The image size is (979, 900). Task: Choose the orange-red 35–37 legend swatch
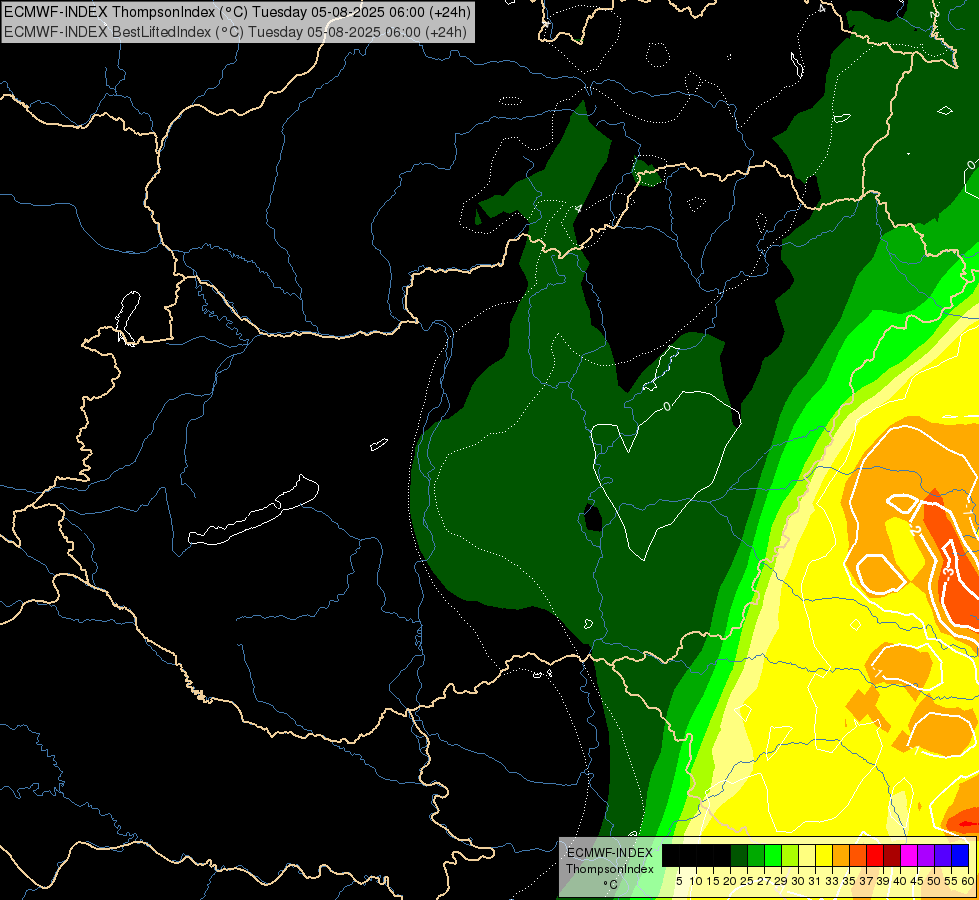858,856
